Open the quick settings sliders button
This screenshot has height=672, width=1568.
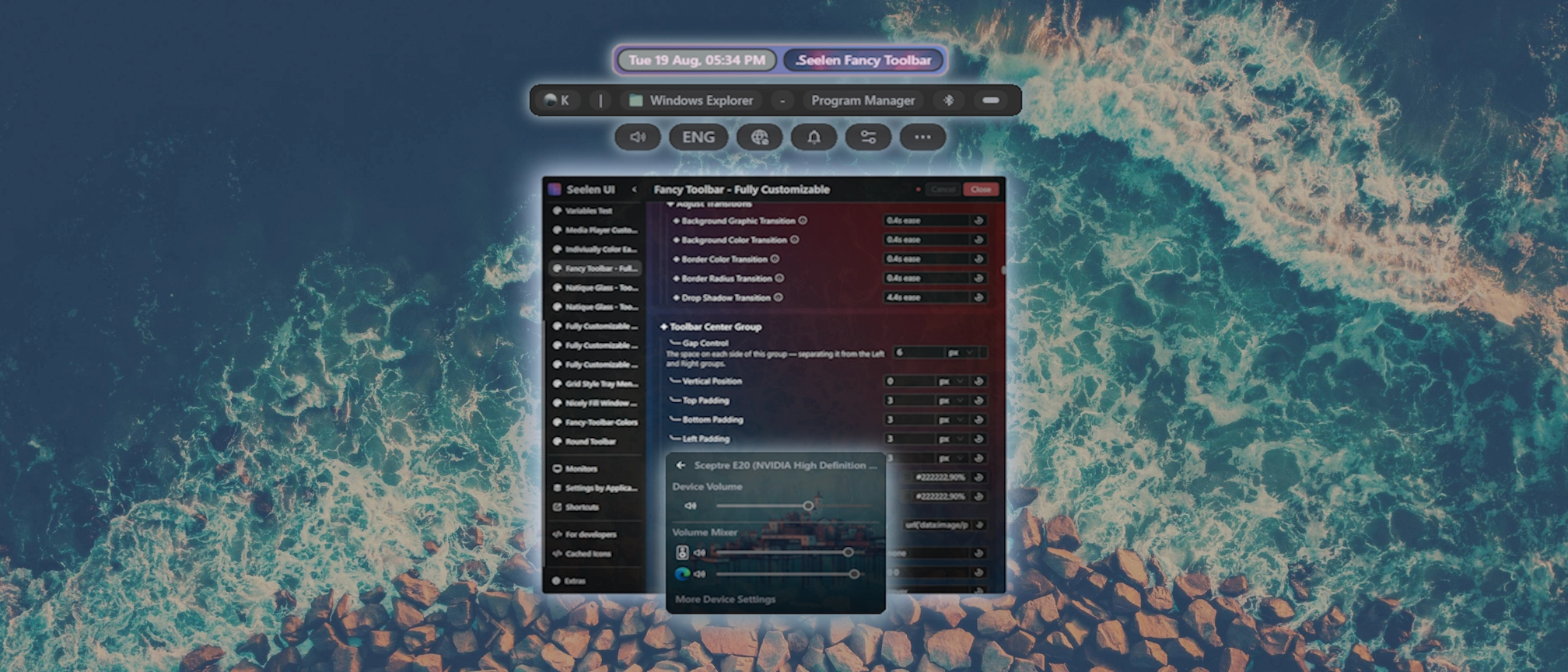tap(868, 138)
